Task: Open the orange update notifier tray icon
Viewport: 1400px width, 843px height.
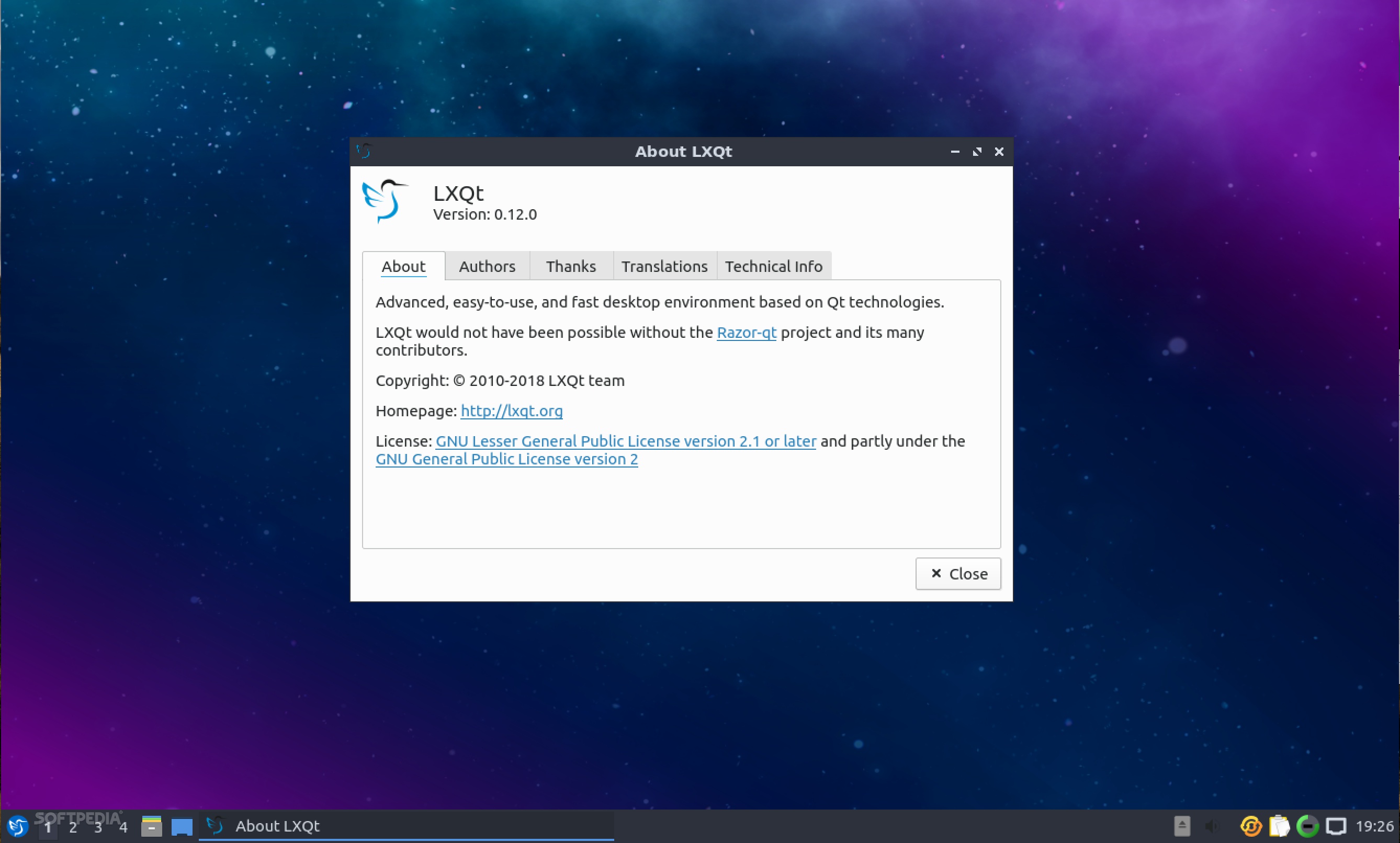Action: click(1250, 826)
